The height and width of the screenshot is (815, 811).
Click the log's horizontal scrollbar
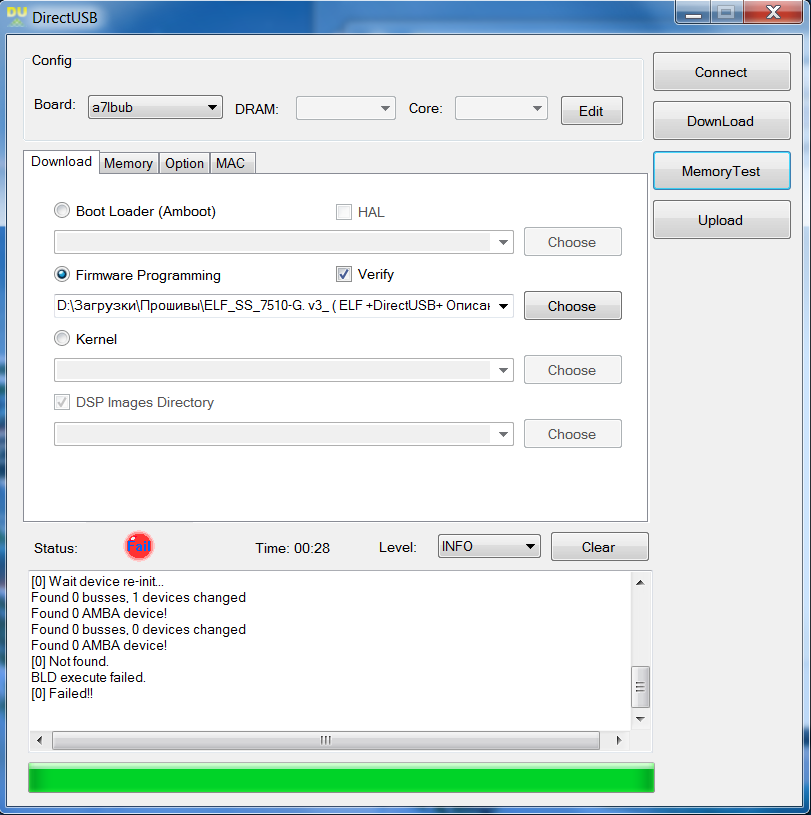tap(325, 740)
